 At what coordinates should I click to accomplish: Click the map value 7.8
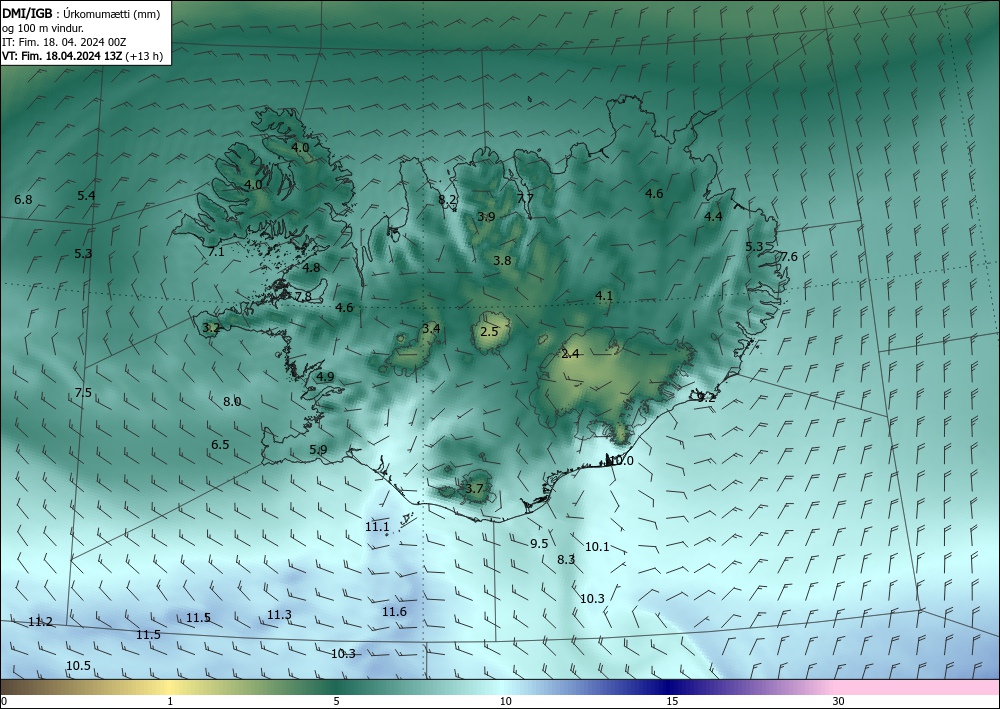304,296
